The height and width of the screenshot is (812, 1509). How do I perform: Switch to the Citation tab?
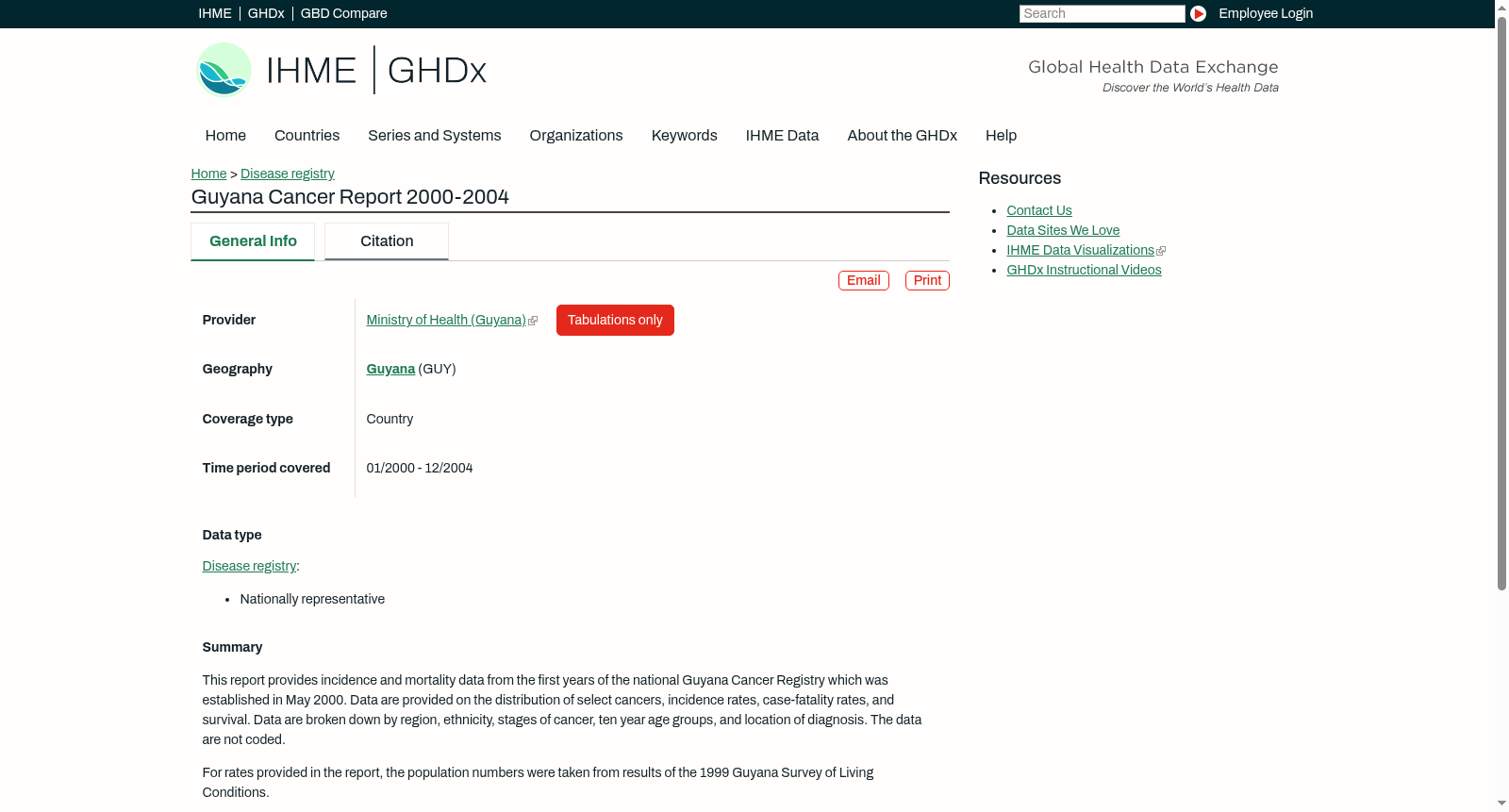tap(387, 241)
